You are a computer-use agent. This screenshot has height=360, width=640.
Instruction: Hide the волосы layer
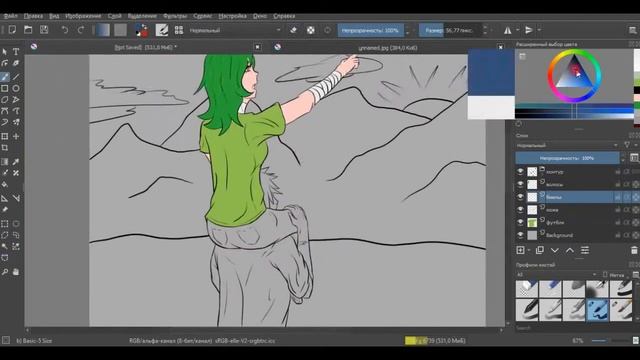pos(520,184)
